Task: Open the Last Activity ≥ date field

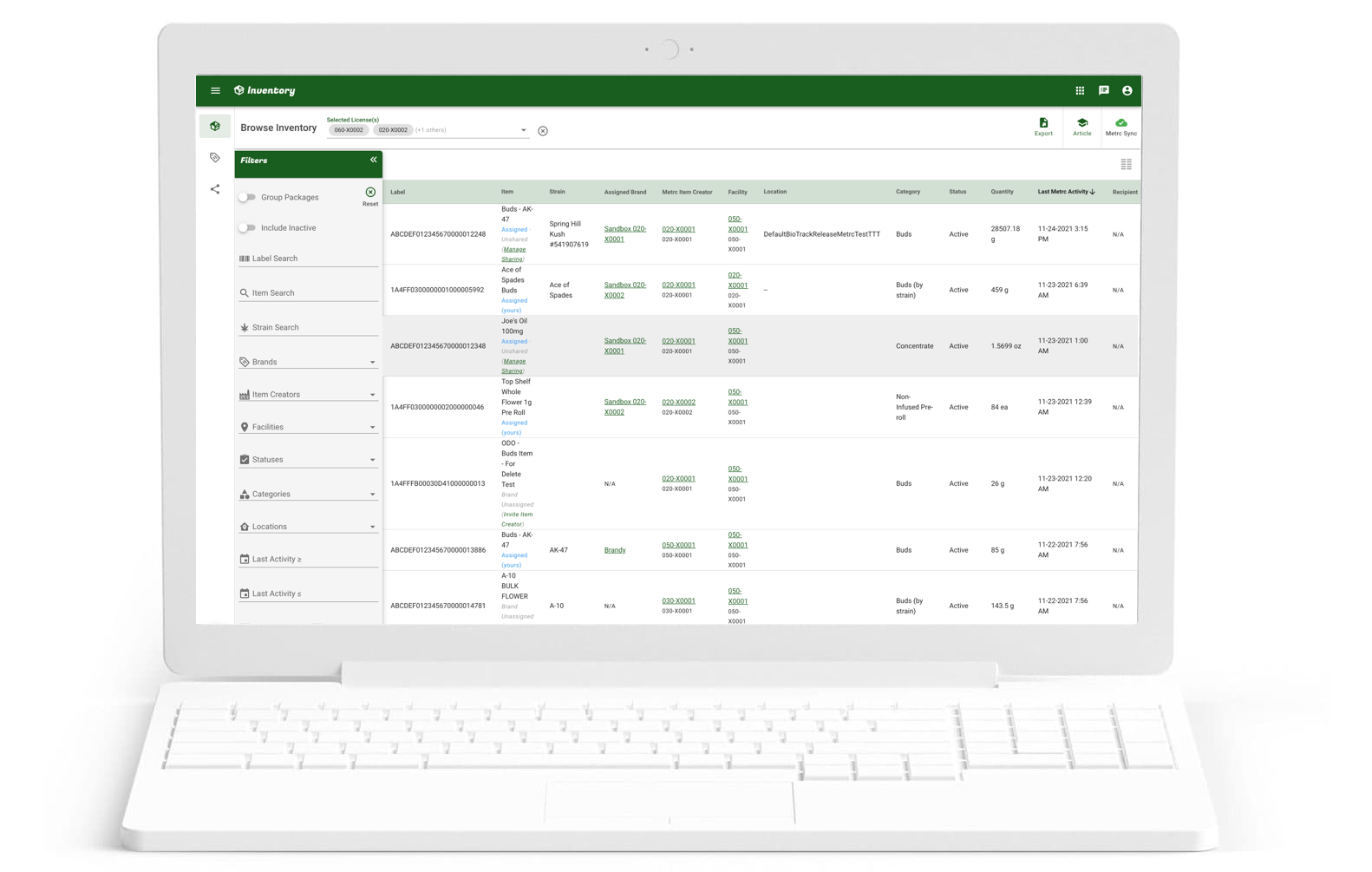Action: click(x=309, y=560)
